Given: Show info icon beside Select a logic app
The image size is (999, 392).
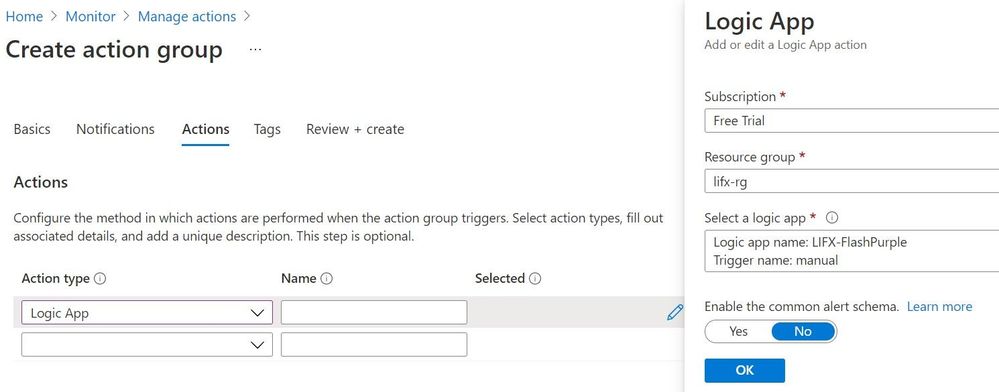Looking at the screenshot, I should click(x=832, y=217).
